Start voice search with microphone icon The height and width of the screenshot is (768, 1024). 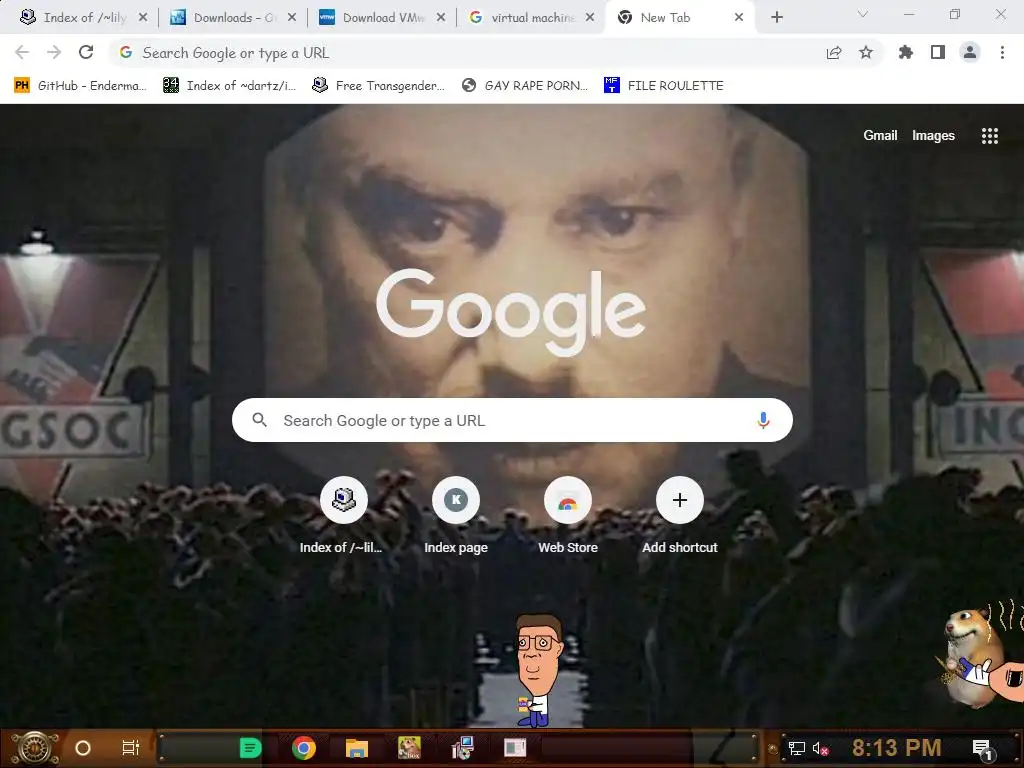tap(763, 420)
